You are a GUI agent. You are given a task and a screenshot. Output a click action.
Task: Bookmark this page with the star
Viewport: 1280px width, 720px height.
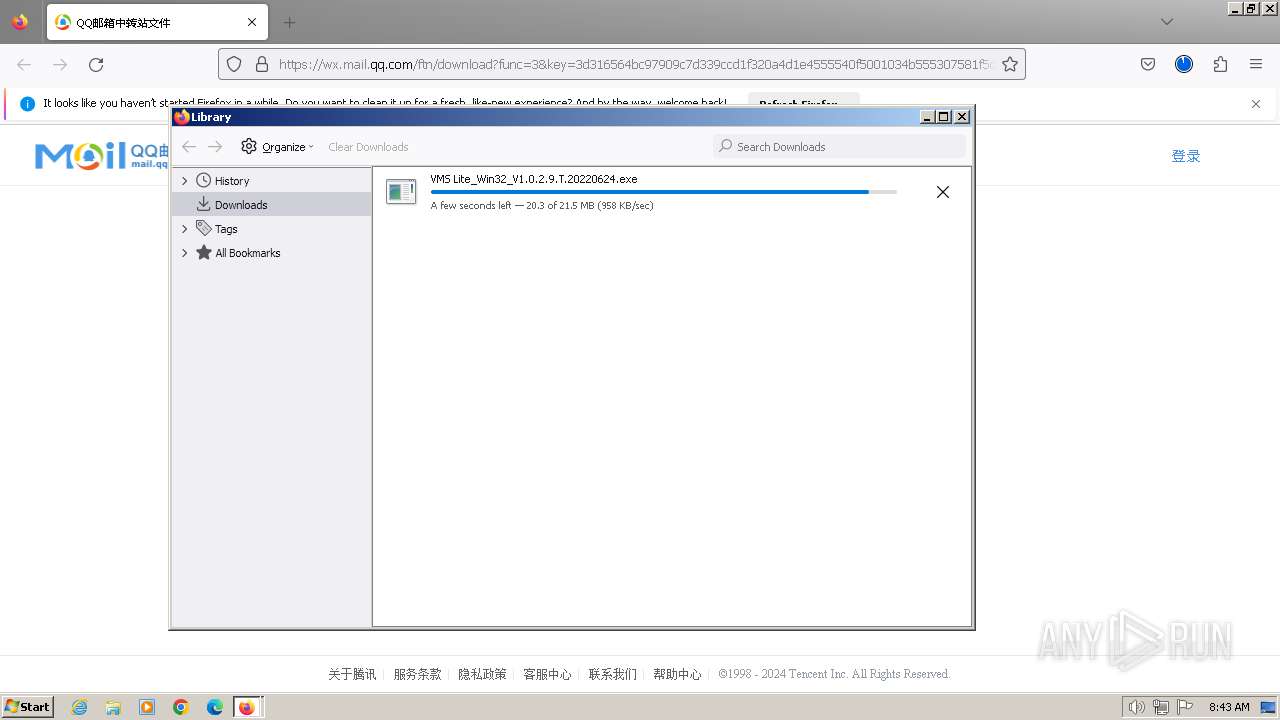click(x=1010, y=64)
